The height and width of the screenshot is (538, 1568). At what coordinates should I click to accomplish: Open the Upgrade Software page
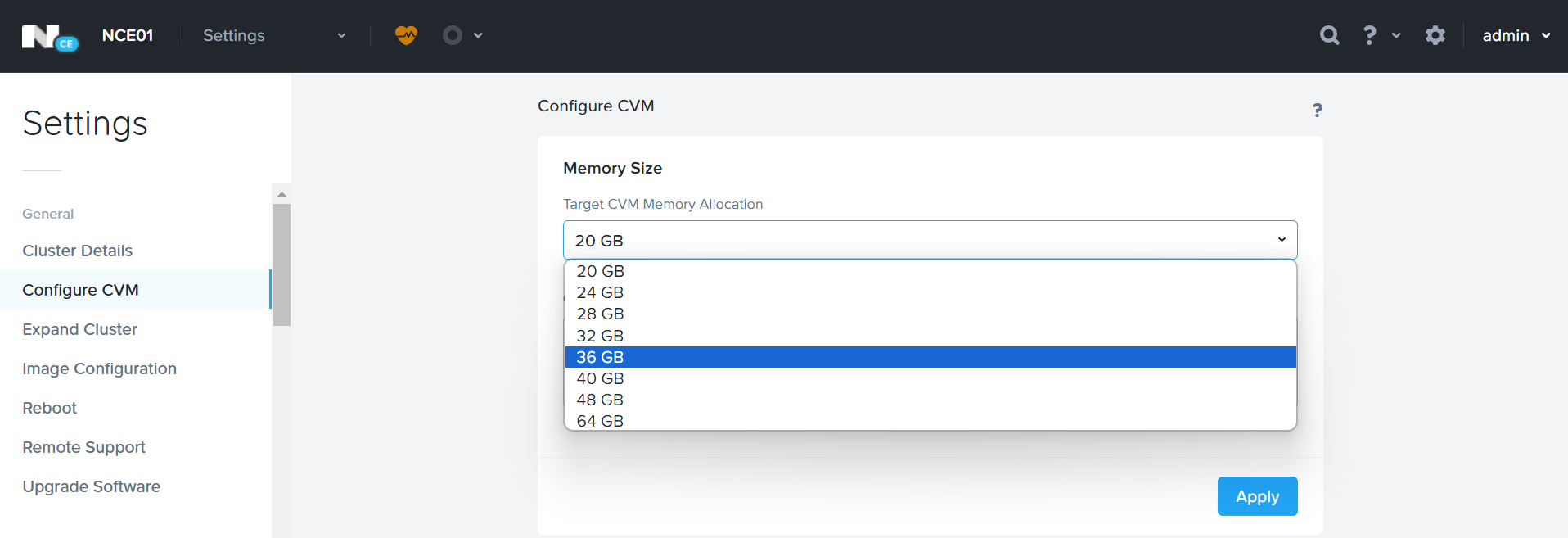(x=92, y=486)
